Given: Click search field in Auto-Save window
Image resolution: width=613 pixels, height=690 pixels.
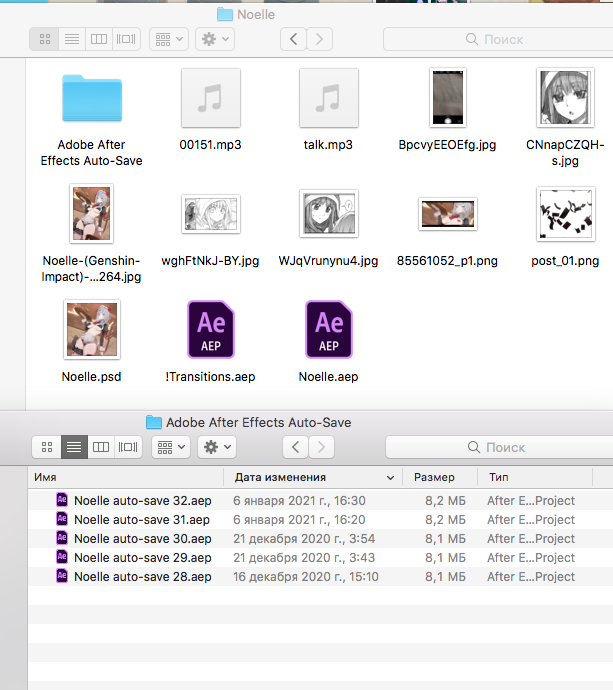Looking at the screenshot, I should point(499,447).
